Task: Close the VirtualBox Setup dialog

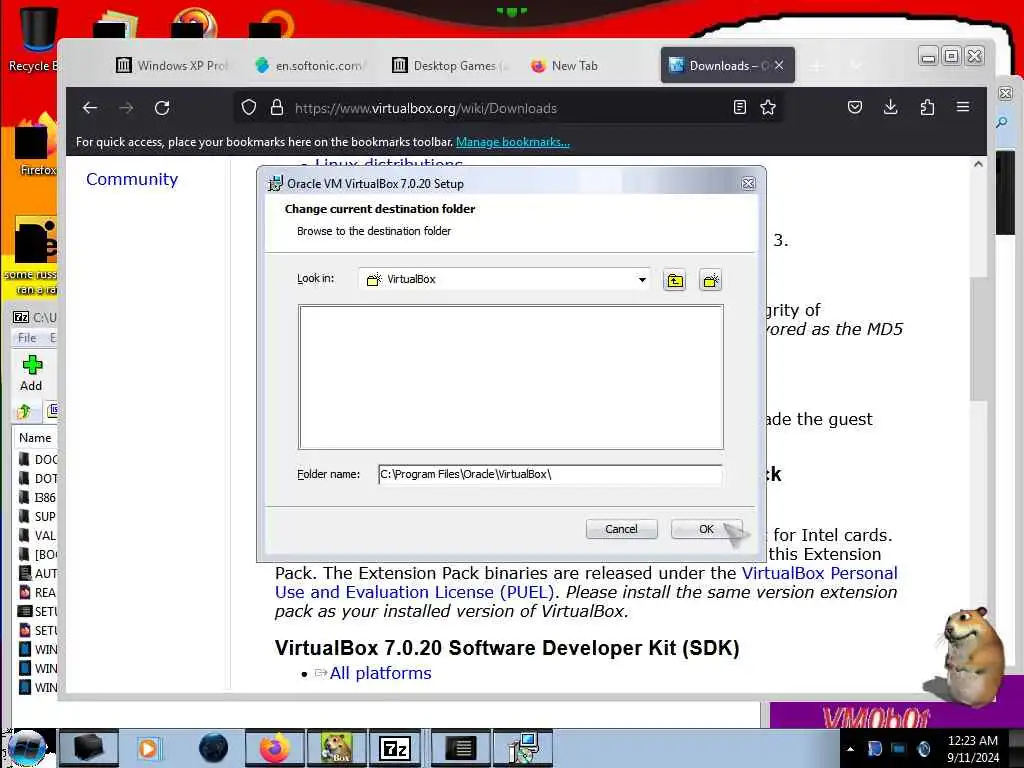Action: [748, 184]
